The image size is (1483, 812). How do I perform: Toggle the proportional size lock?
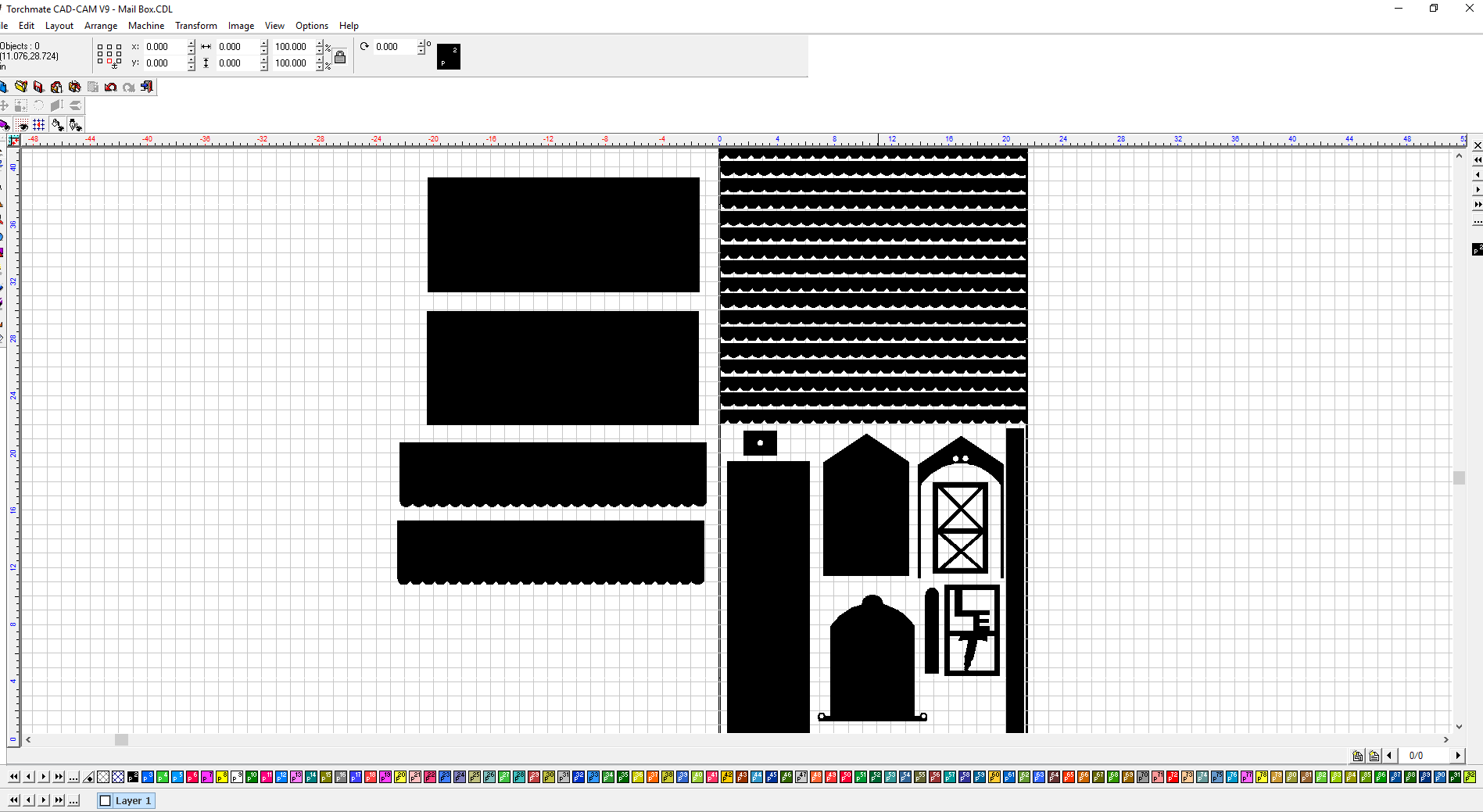(340, 56)
